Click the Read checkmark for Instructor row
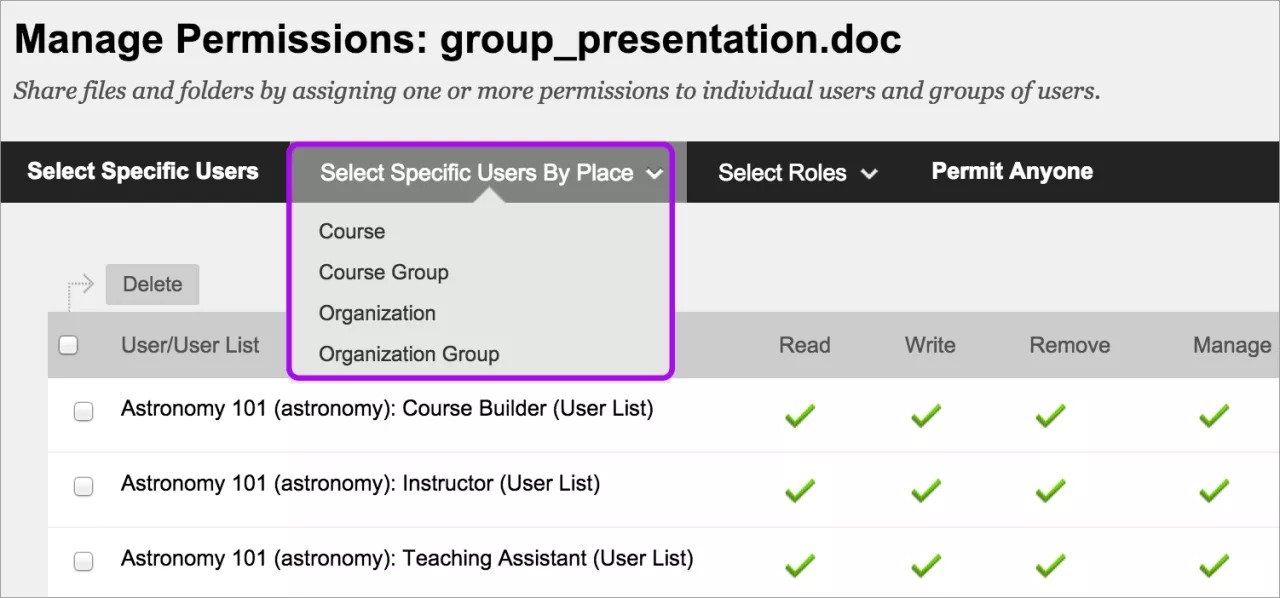This screenshot has height=598, width=1280. click(800, 490)
